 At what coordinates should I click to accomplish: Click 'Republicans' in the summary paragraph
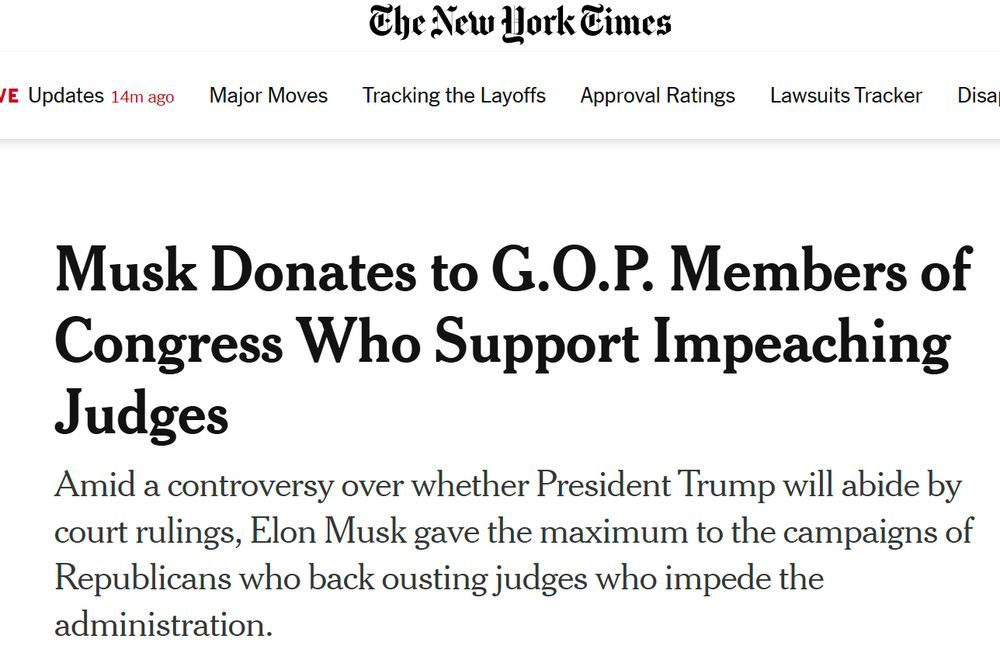[143, 580]
